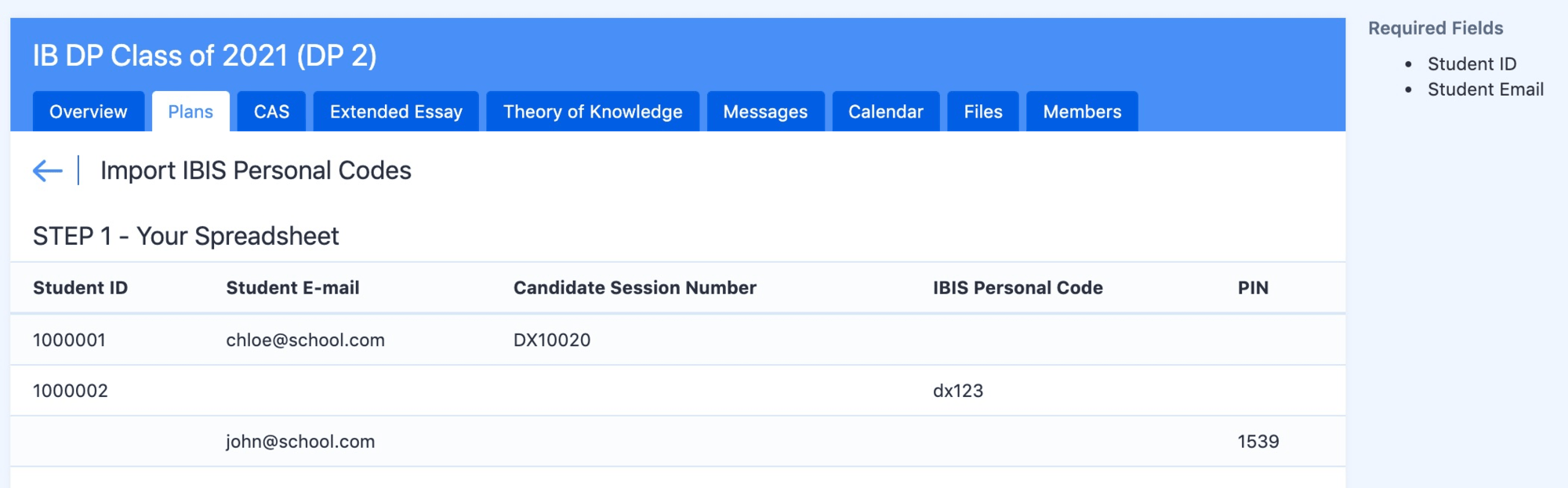Click the Candidate Session Number header
Viewport: 1568px width, 488px height.
pos(635,288)
